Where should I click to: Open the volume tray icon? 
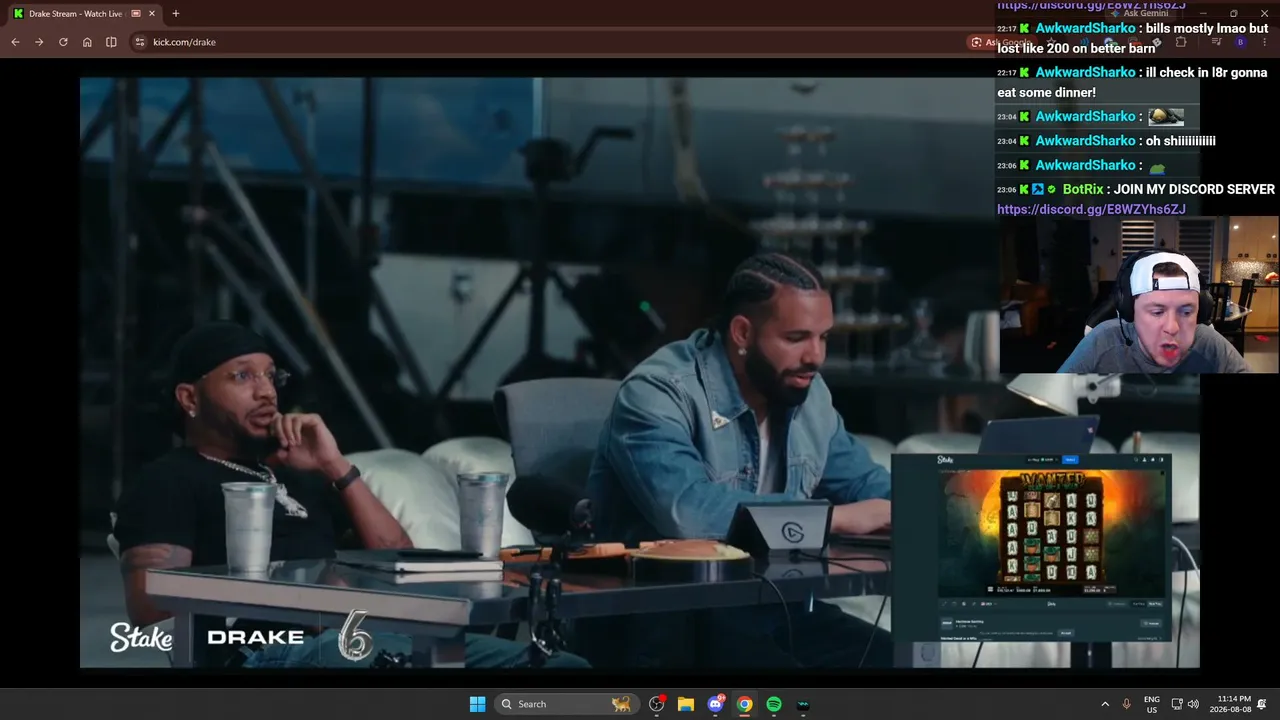pos(1193,704)
